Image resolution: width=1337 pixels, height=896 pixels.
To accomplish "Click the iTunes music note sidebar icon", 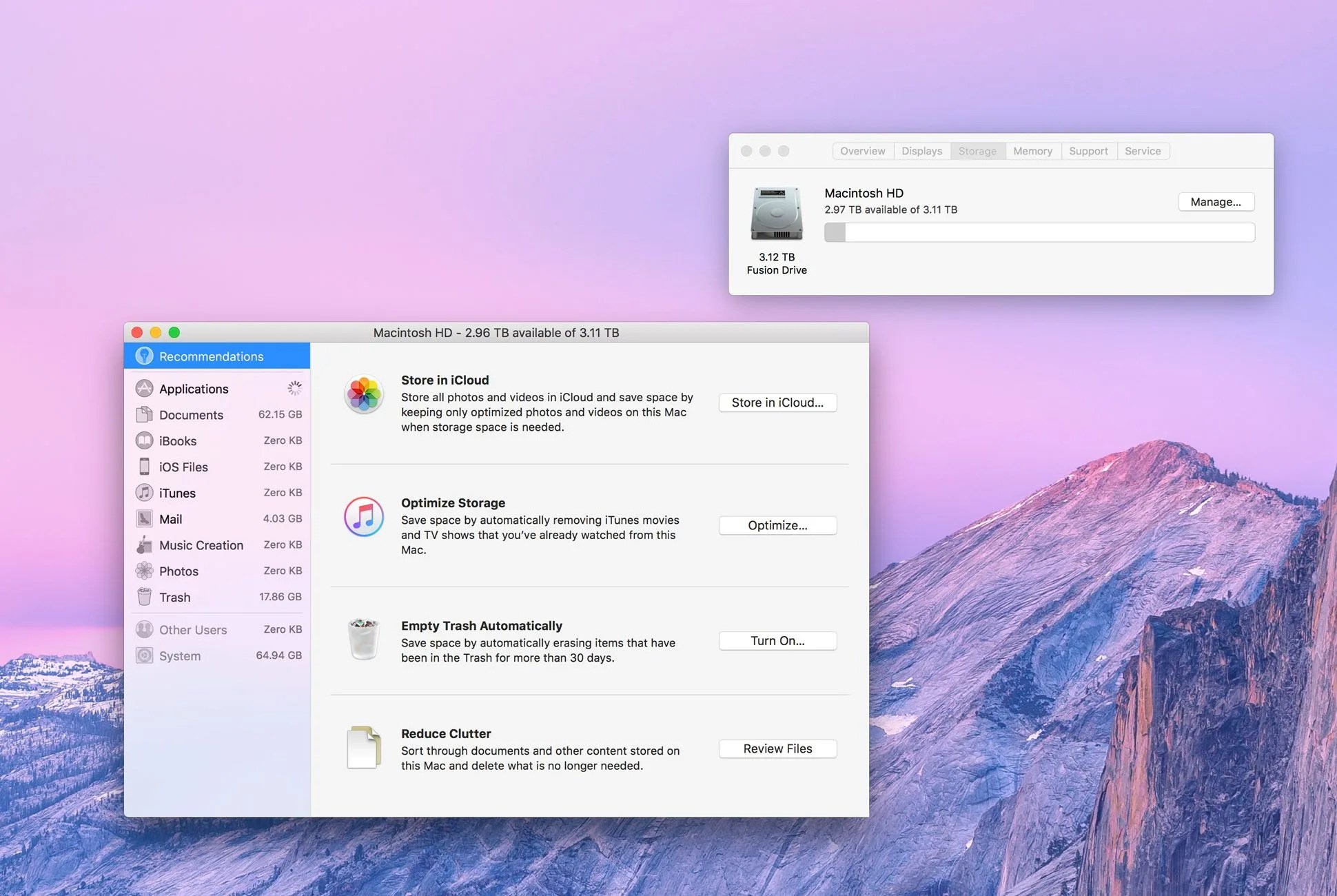I will 144,493.
